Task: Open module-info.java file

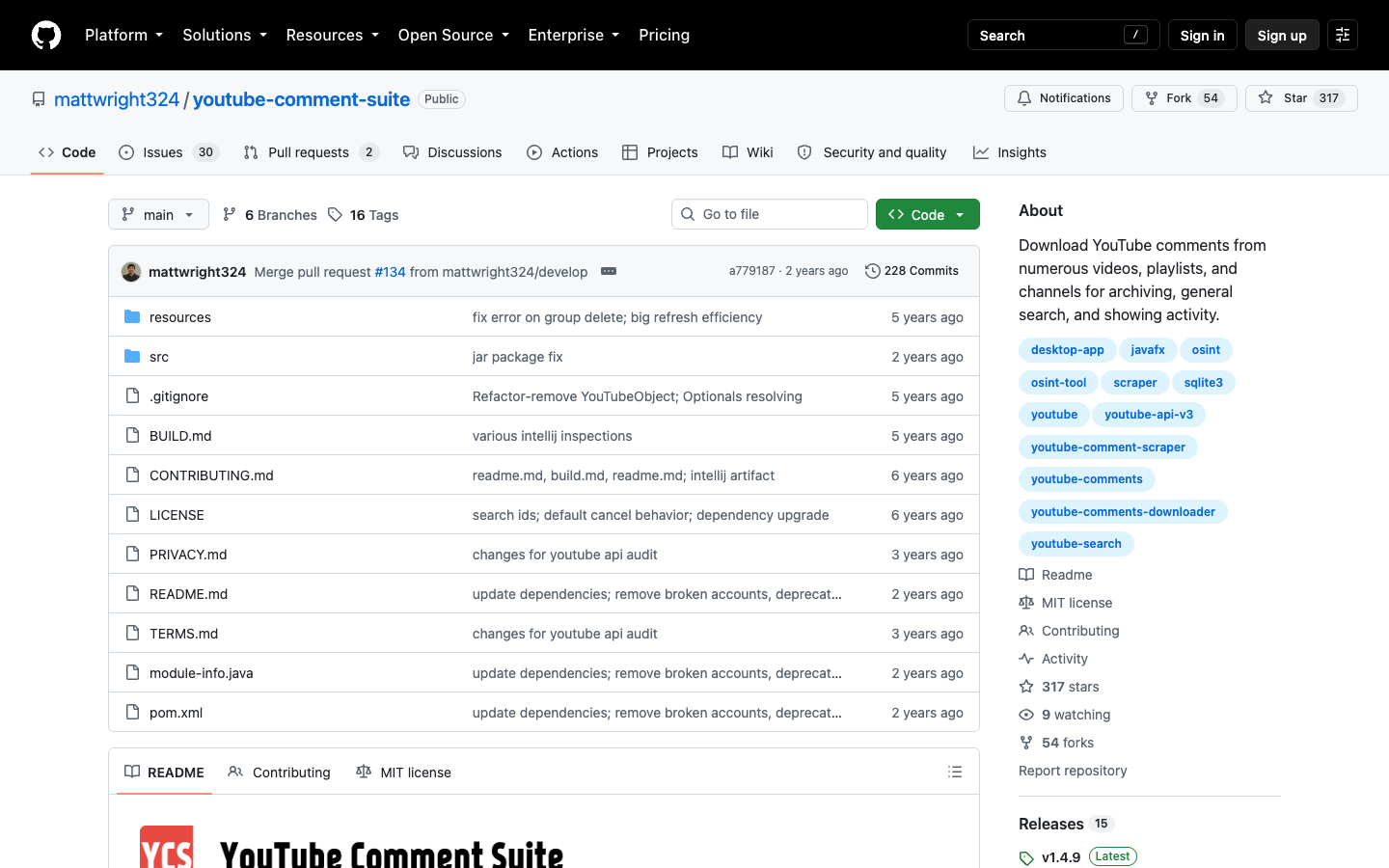Action: [x=201, y=673]
